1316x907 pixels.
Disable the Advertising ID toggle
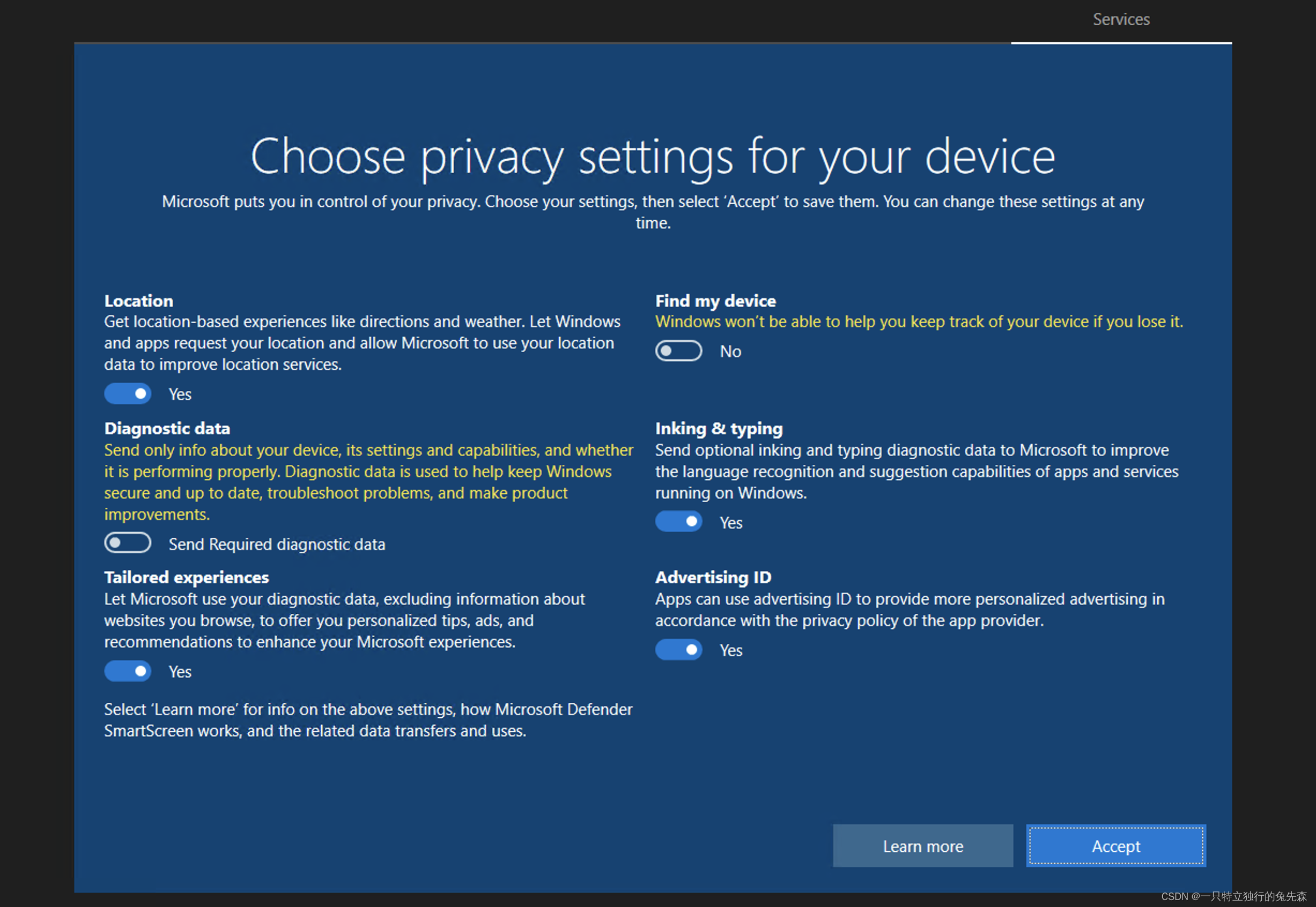(678, 650)
